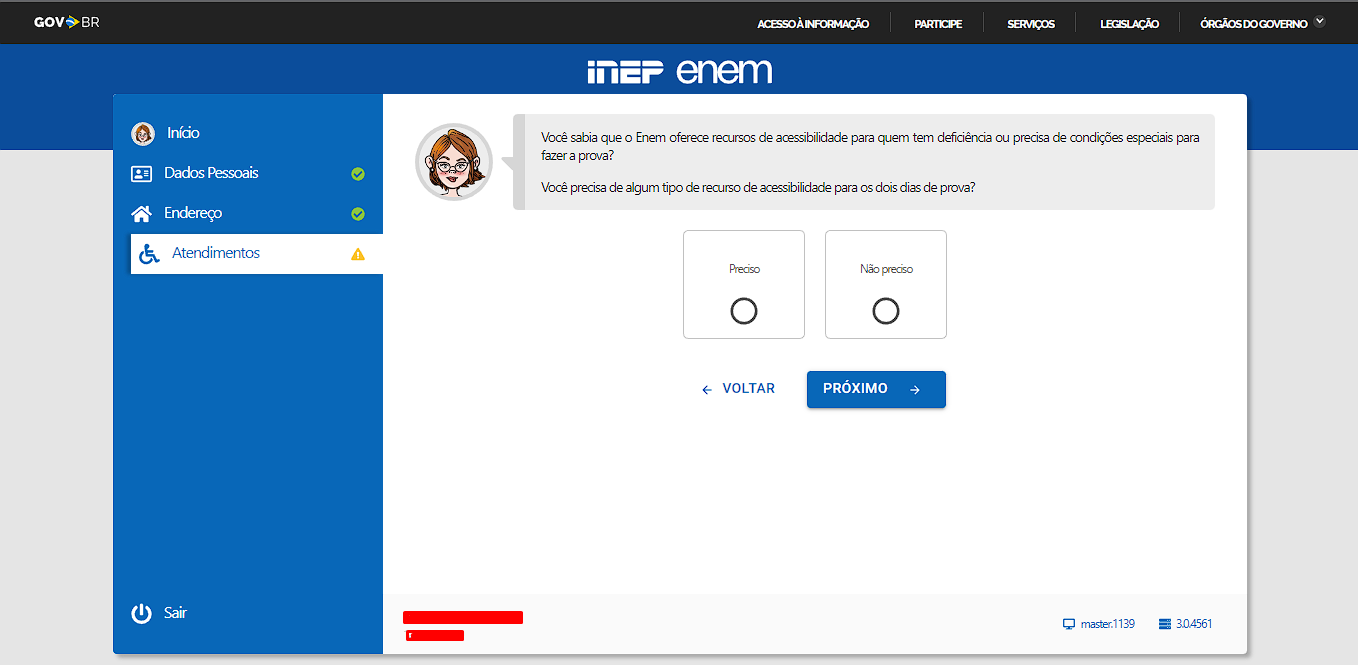Click the house icon for Endereço
The image size is (1358, 665).
click(142, 213)
